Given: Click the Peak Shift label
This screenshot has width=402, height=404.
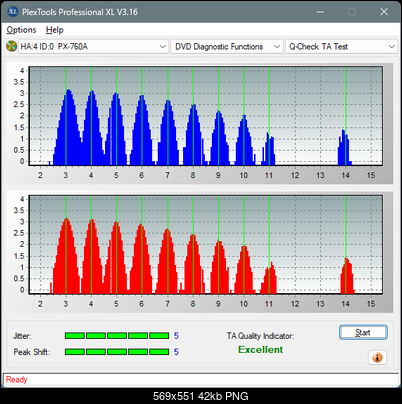Looking at the screenshot, I should pos(32,352).
